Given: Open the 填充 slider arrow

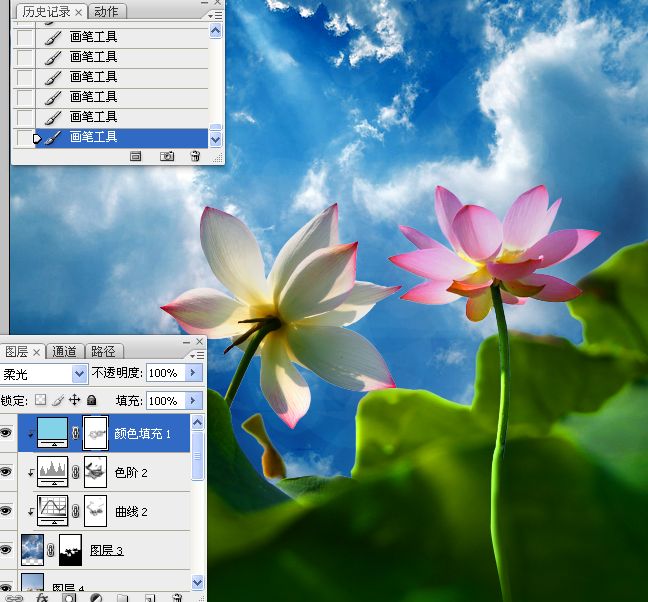Looking at the screenshot, I should coord(193,400).
